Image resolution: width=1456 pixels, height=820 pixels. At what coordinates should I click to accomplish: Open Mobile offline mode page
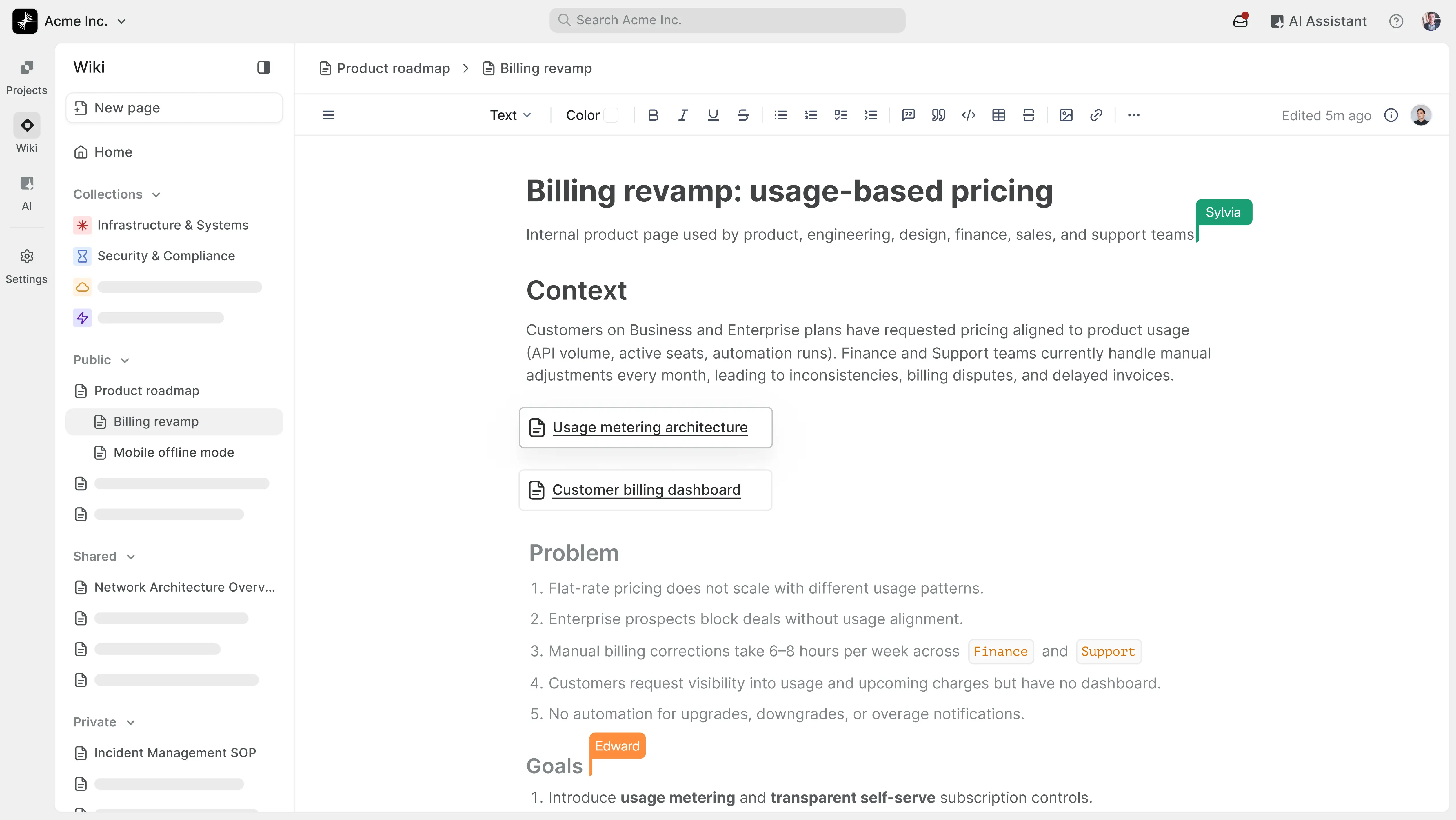click(174, 452)
